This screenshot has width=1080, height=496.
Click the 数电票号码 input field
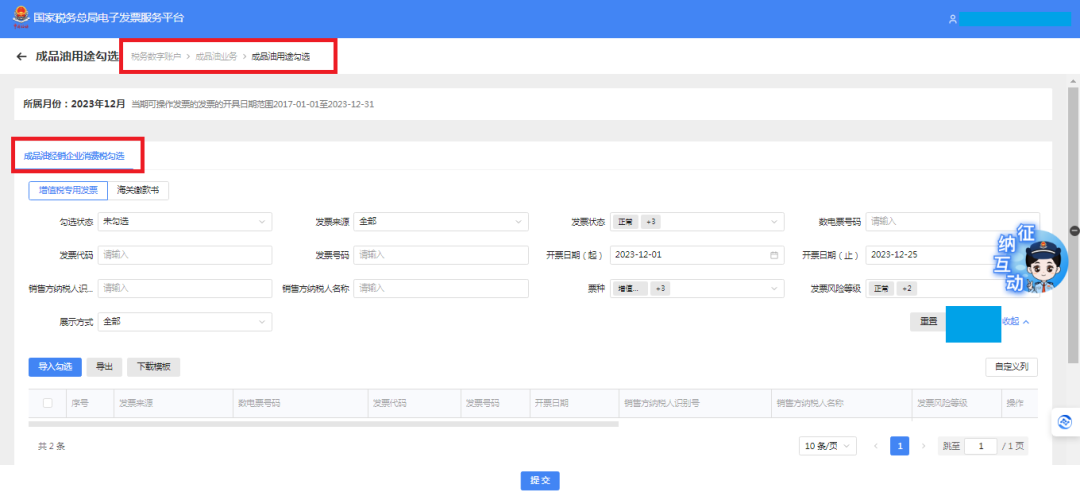[953, 222]
